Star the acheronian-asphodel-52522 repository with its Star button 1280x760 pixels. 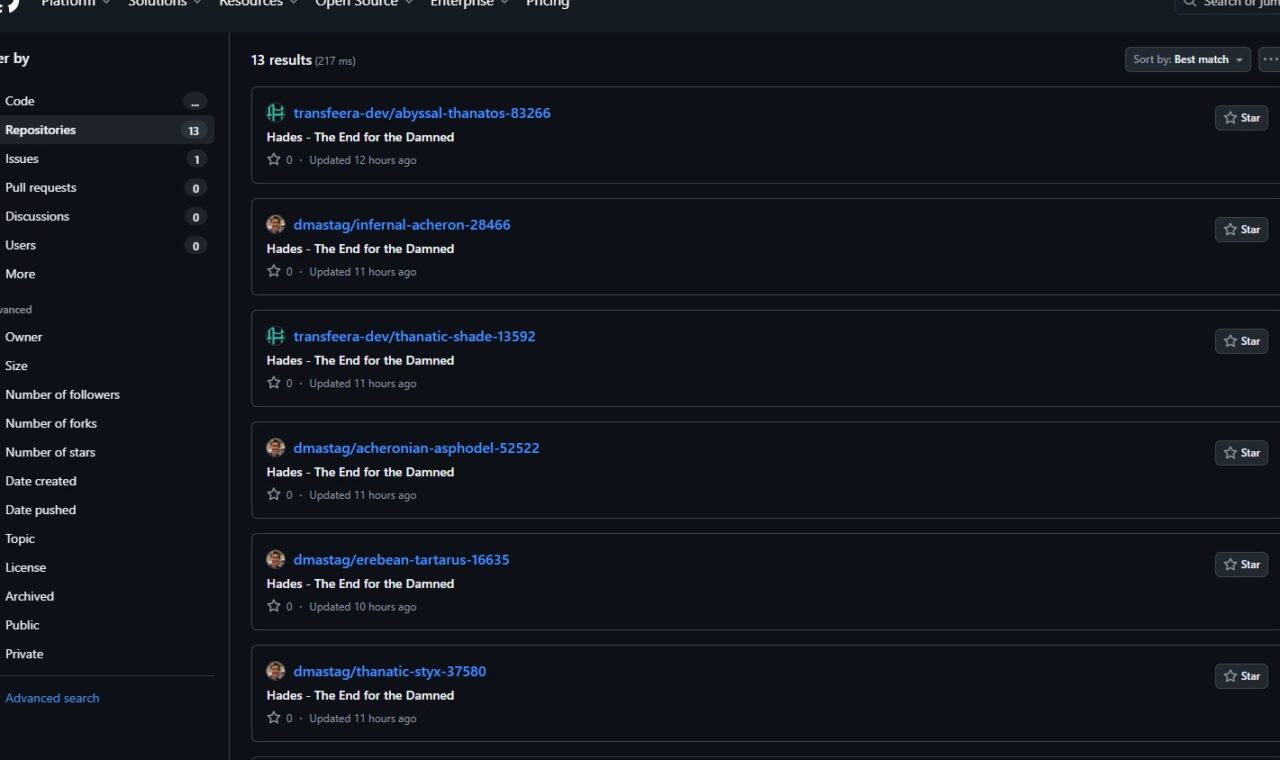(1241, 453)
